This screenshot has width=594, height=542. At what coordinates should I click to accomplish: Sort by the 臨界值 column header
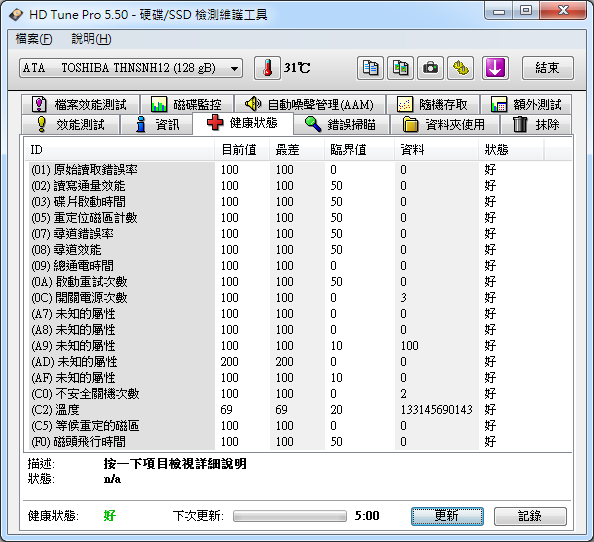(x=359, y=150)
